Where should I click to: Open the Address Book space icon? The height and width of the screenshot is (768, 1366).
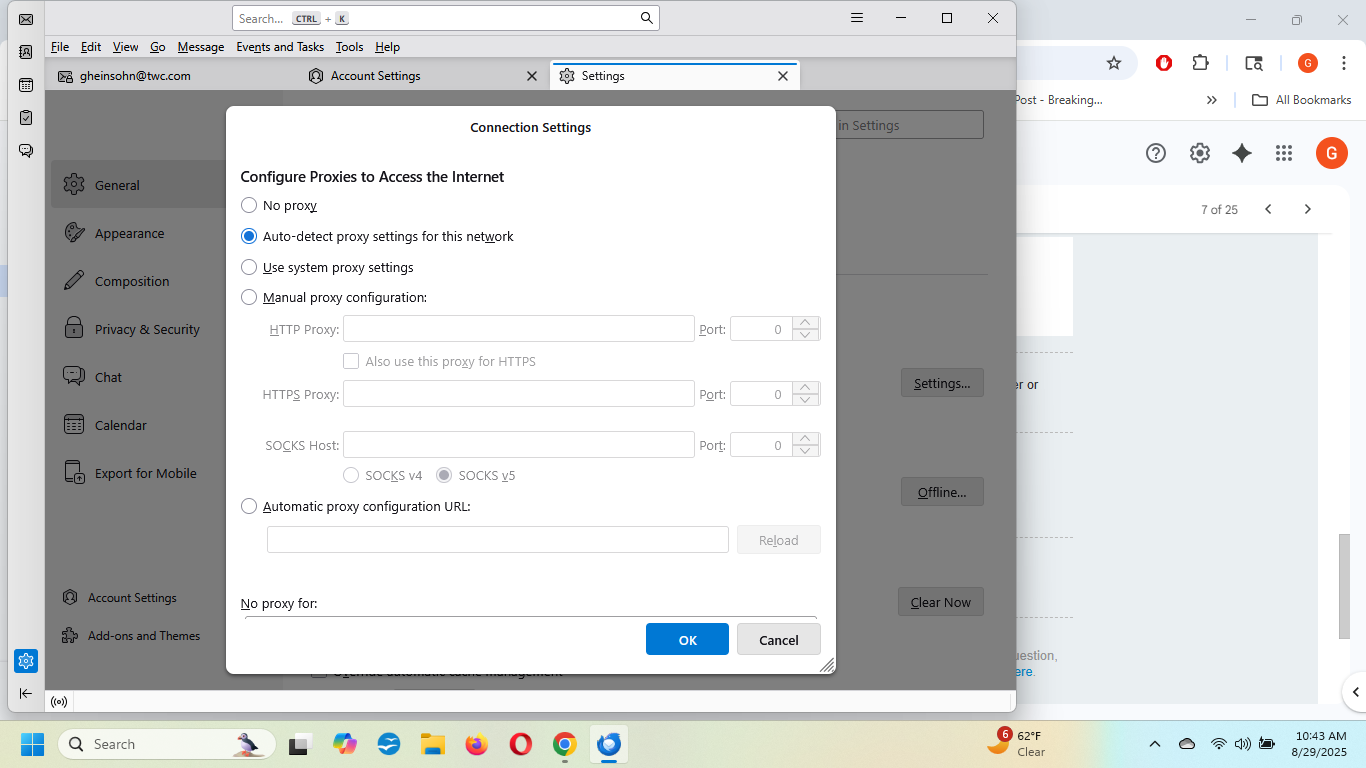tap(26, 52)
